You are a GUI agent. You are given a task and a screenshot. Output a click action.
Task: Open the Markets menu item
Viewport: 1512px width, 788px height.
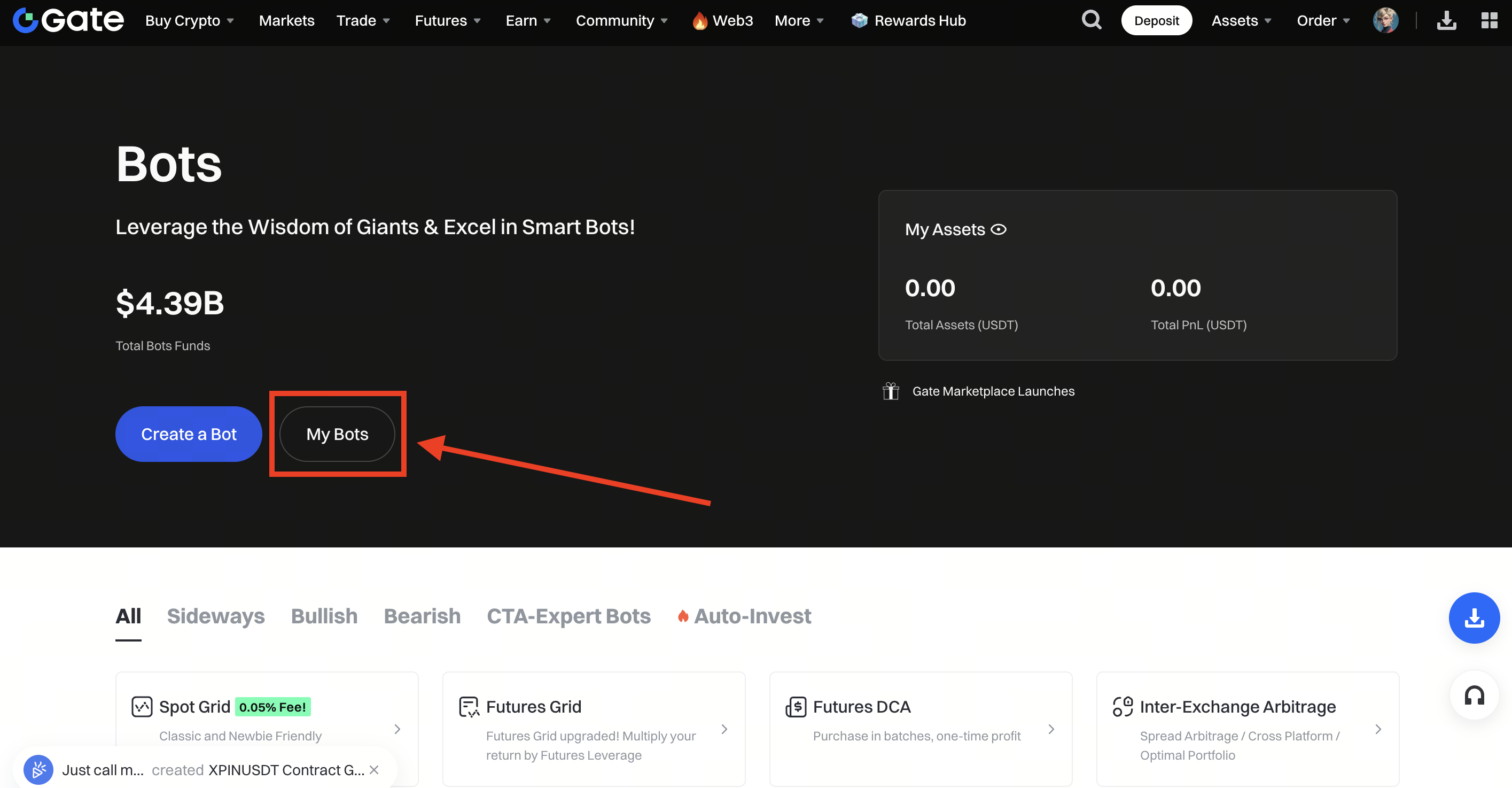tap(286, 20)
